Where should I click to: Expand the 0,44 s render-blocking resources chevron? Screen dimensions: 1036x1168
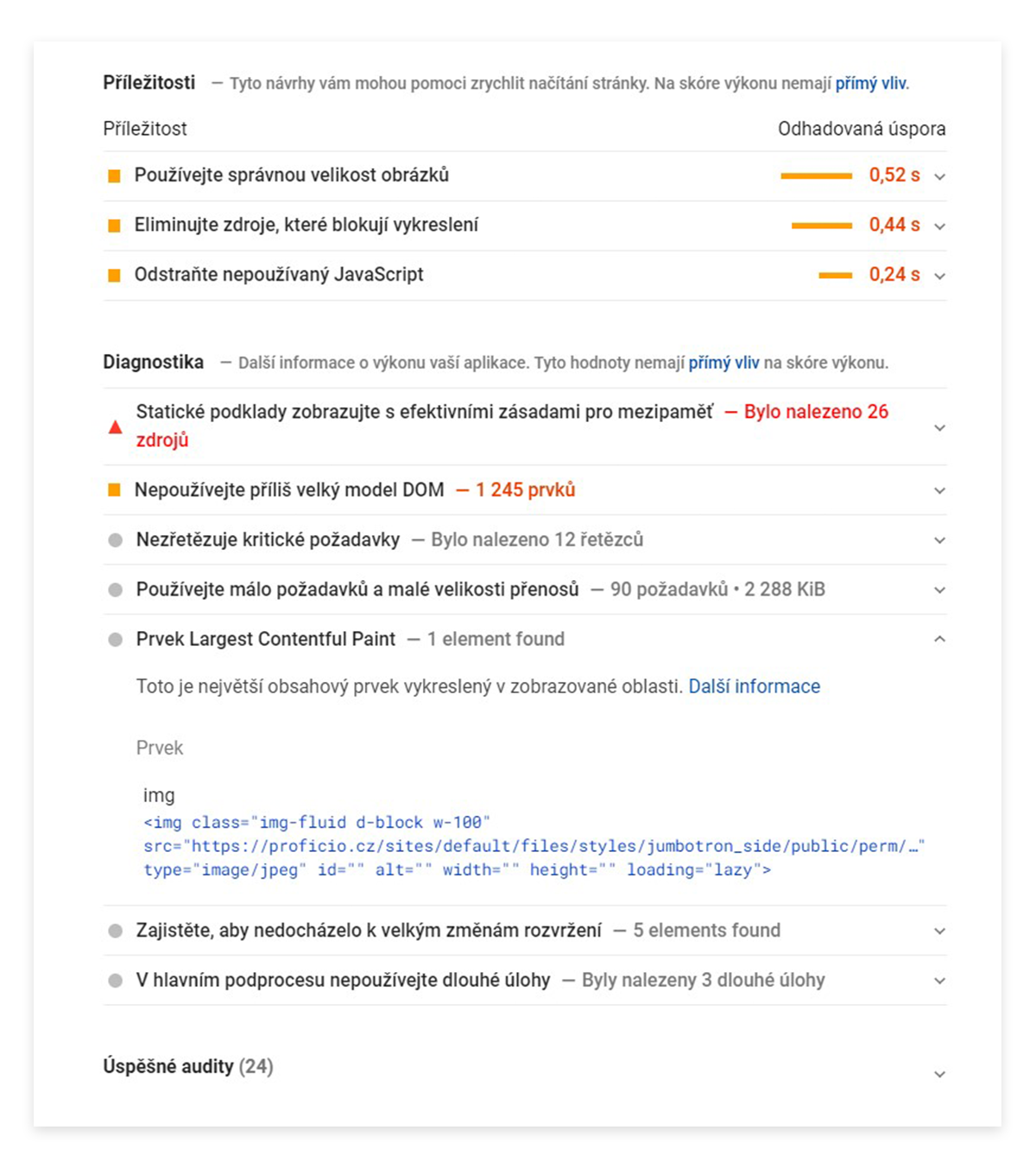click(940, 226)
